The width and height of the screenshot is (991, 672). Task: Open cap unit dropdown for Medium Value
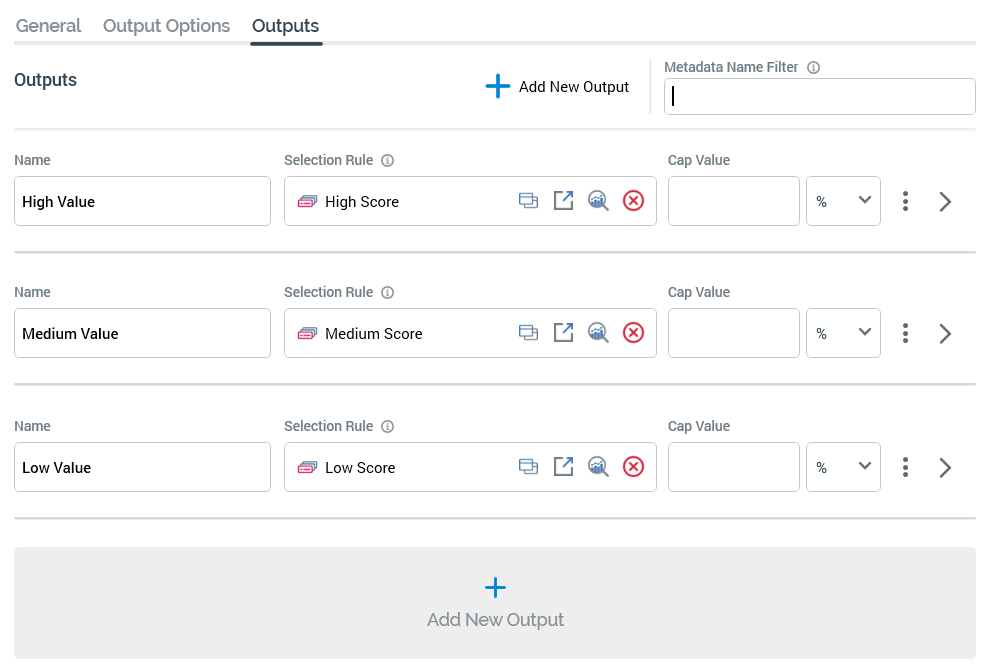tap(843, 333)
